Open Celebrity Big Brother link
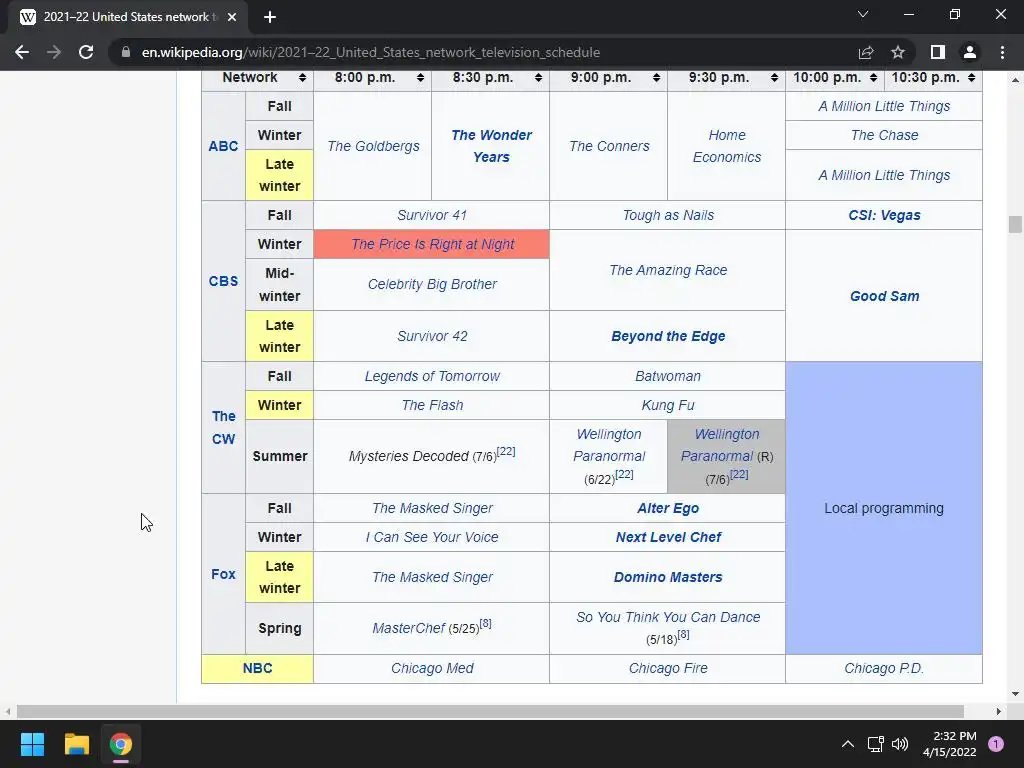 click(432, 284)
